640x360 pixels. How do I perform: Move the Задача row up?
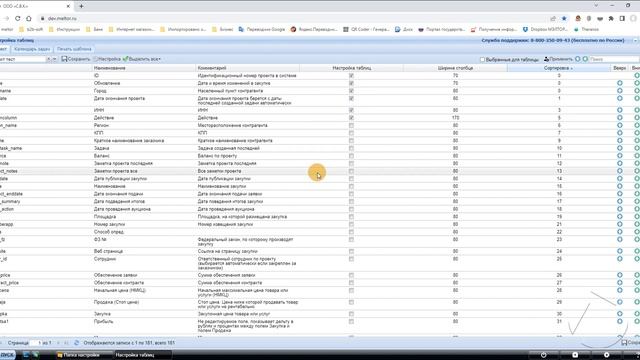point(620,149)
